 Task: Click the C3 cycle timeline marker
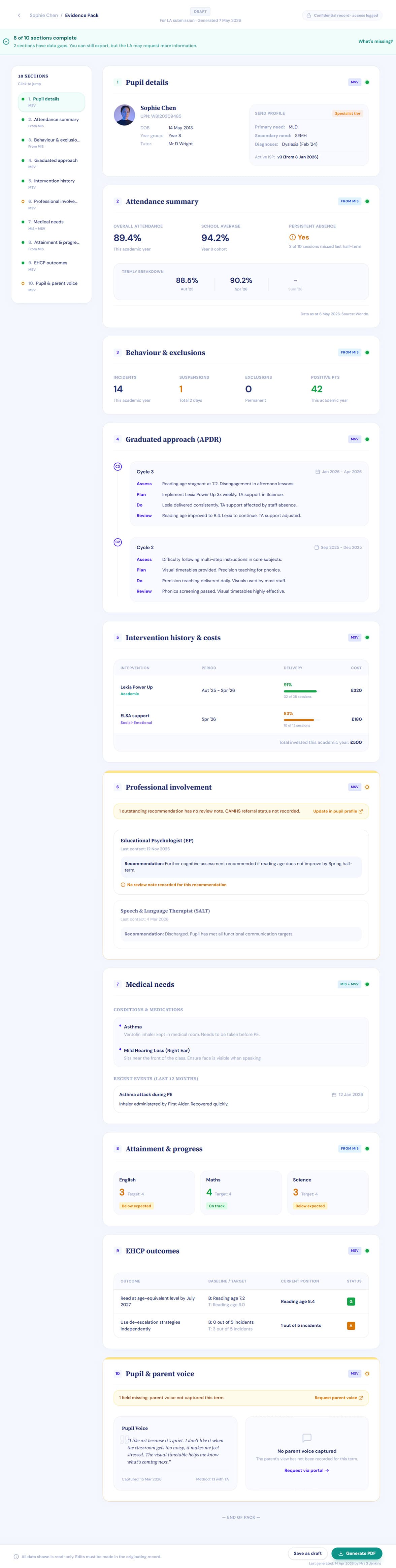[118, 467]
